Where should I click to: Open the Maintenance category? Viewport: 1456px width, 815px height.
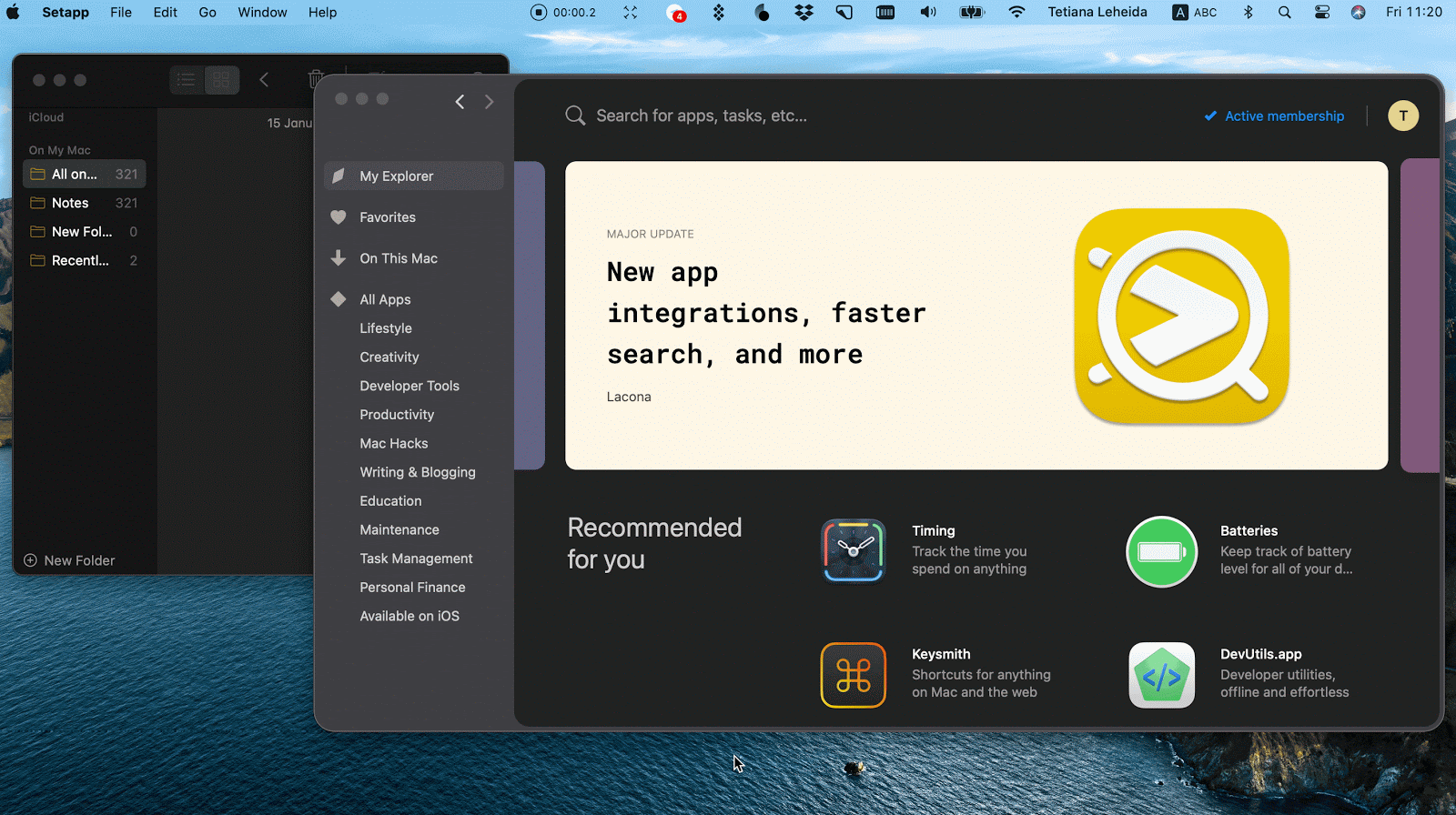click(x=399, y=529)
